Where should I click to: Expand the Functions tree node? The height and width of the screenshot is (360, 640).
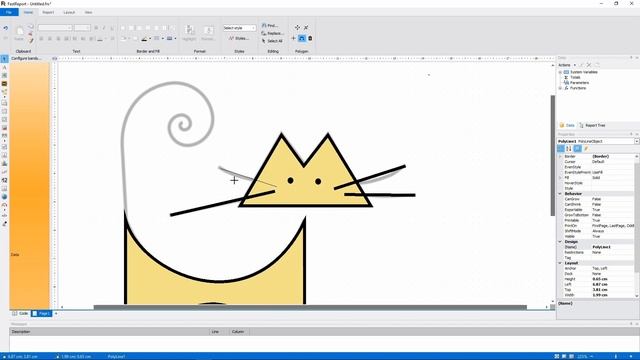tap(560, 88)
